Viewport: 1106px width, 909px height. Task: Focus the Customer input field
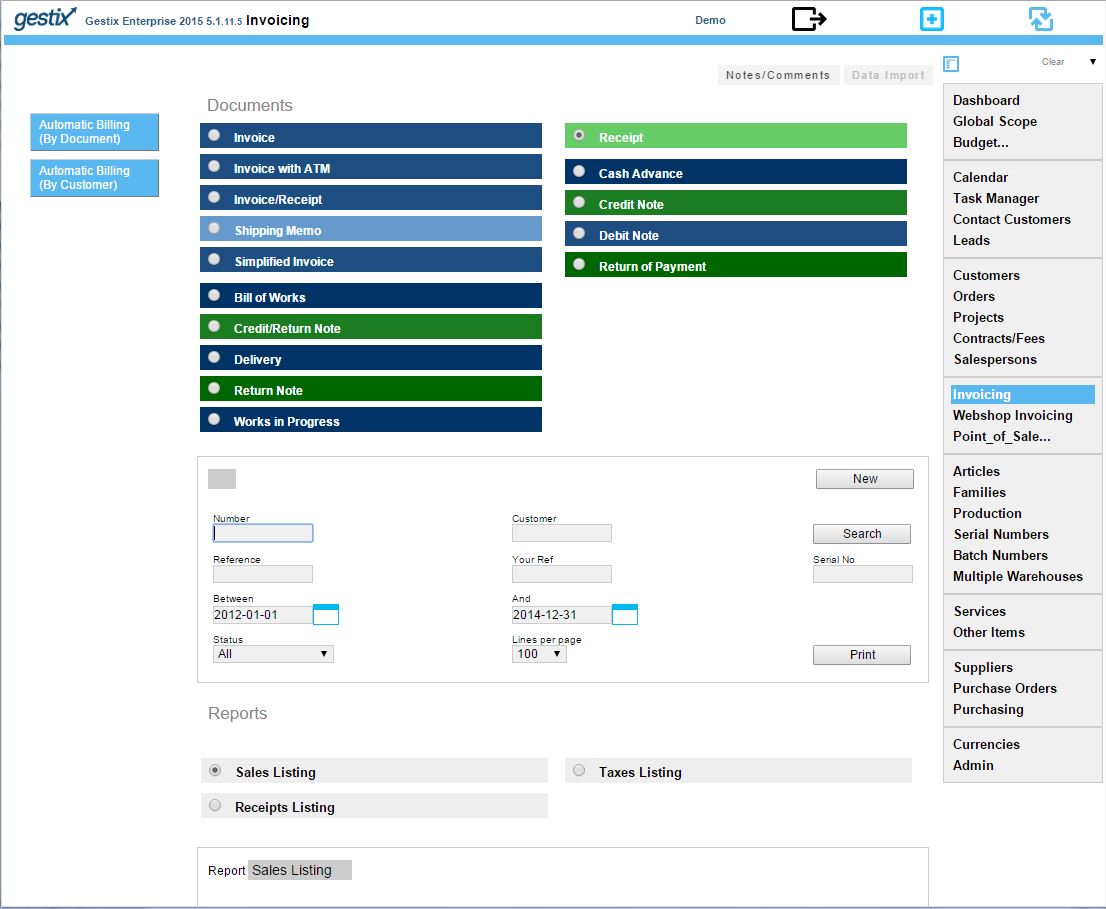(x=561, y=533)
